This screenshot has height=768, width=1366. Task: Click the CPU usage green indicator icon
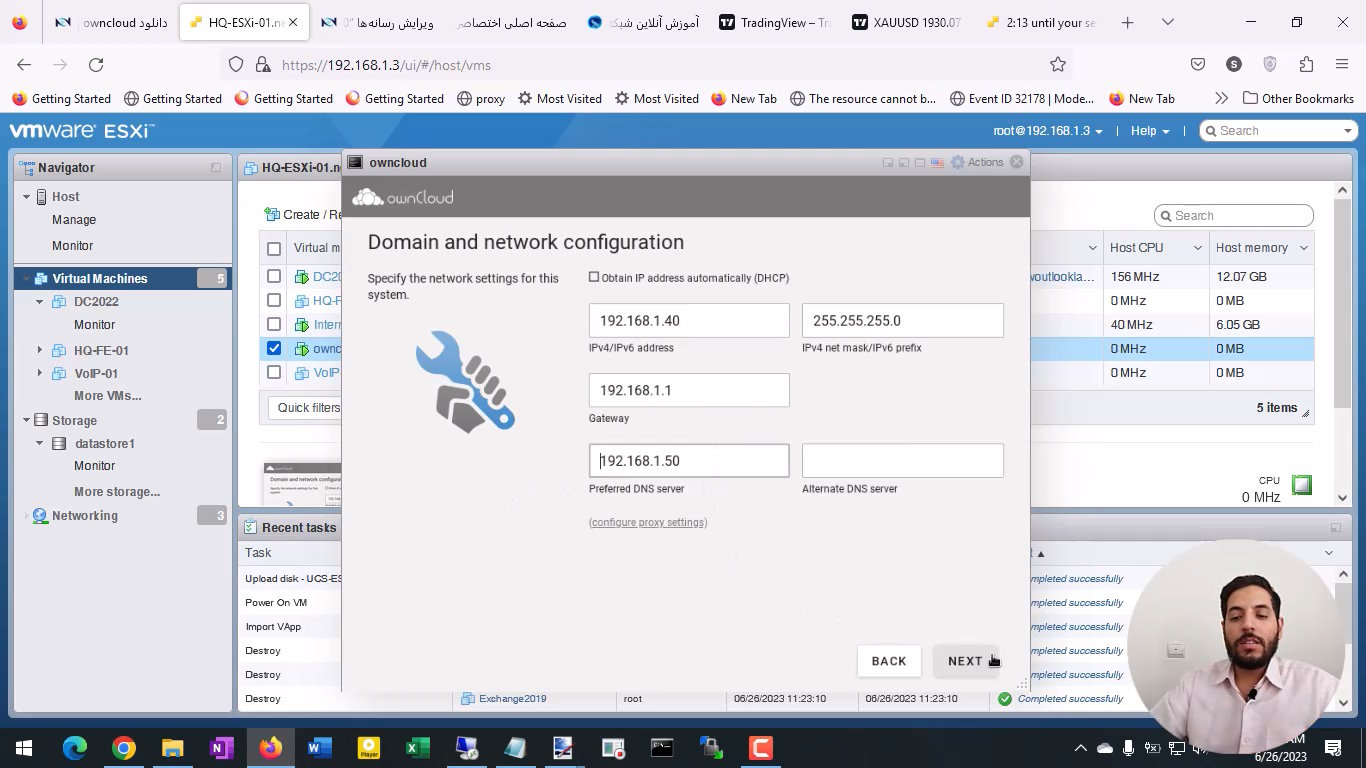[1301, 485]
